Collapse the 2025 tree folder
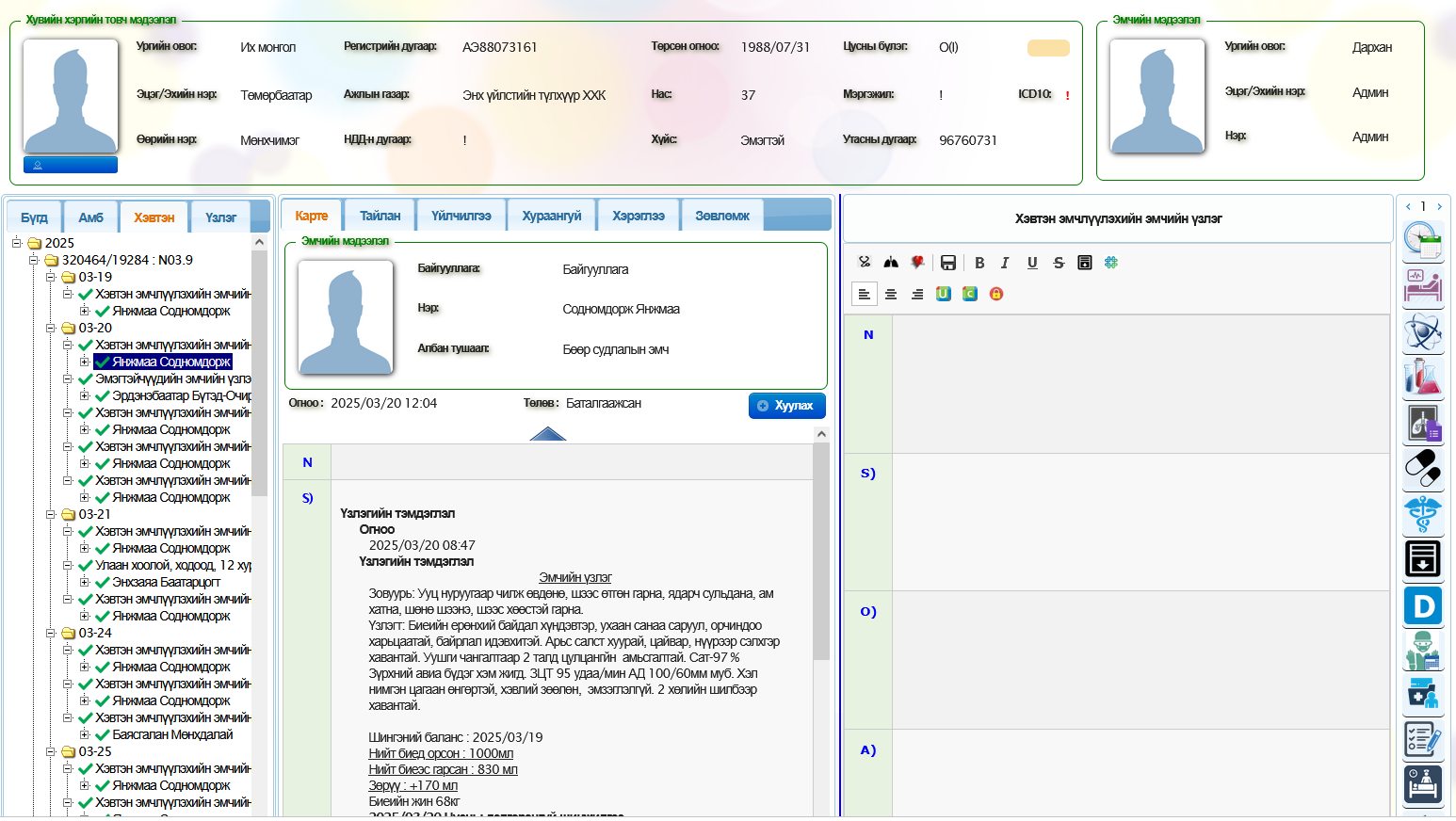Image resolution: width=1456 pixels, height=821 pixels. tap(17, 243)
